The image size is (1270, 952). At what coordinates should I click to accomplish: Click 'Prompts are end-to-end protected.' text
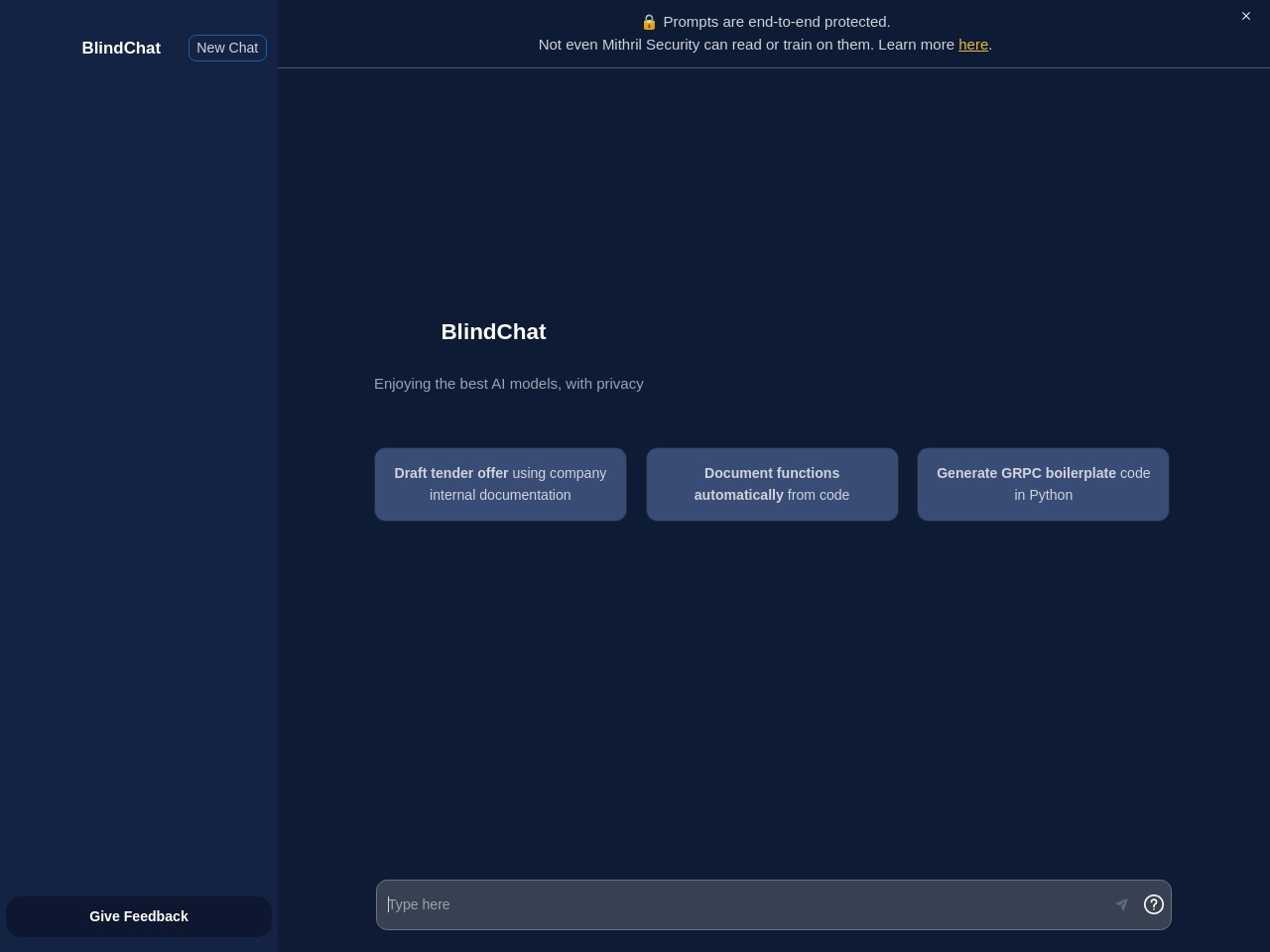(x=776, y=22)
